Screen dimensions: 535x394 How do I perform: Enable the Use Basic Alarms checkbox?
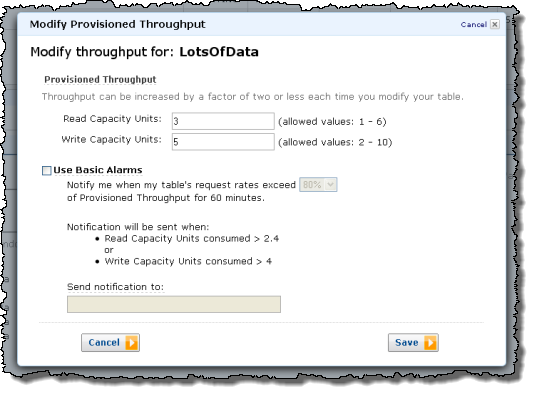coord(46,171)
